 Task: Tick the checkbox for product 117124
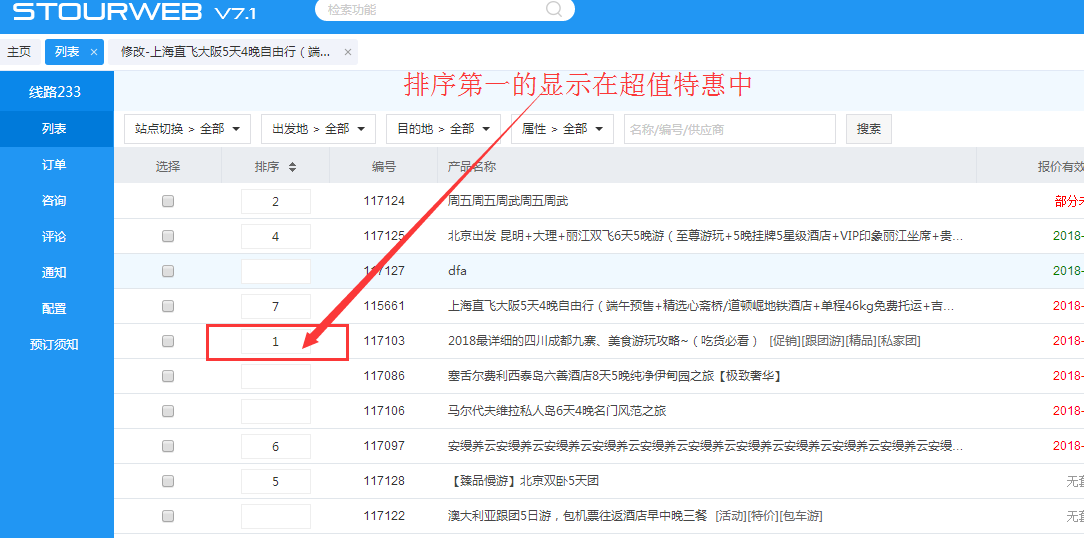coord(168,201)
